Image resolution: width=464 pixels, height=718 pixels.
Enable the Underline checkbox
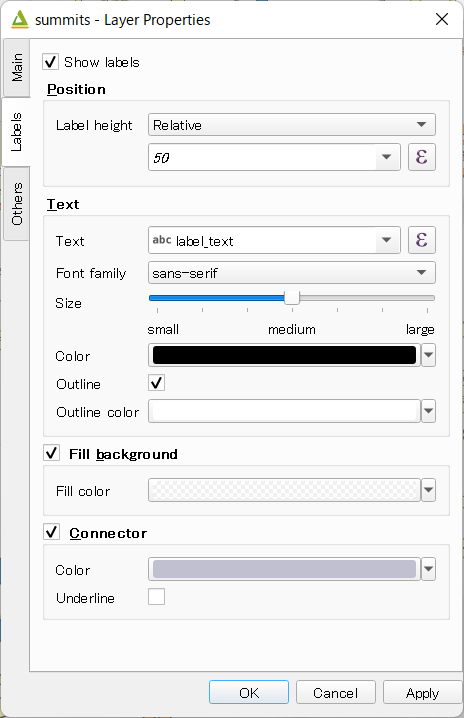point(156,597)
